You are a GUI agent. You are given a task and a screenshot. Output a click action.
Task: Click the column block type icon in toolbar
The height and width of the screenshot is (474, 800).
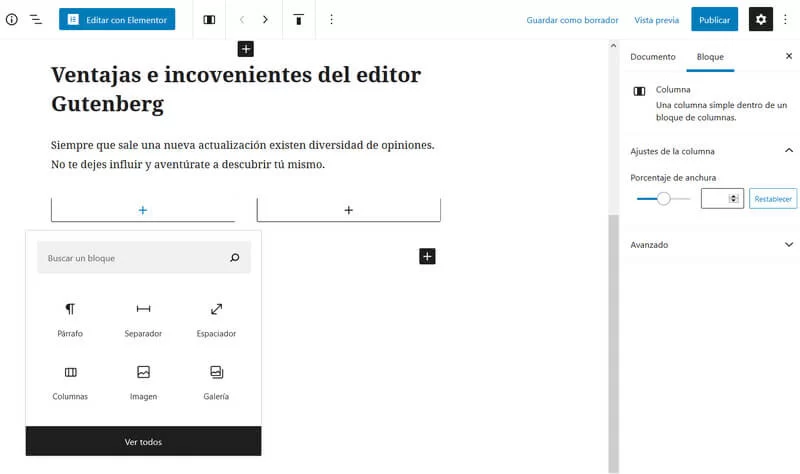(x=209, y=19)
